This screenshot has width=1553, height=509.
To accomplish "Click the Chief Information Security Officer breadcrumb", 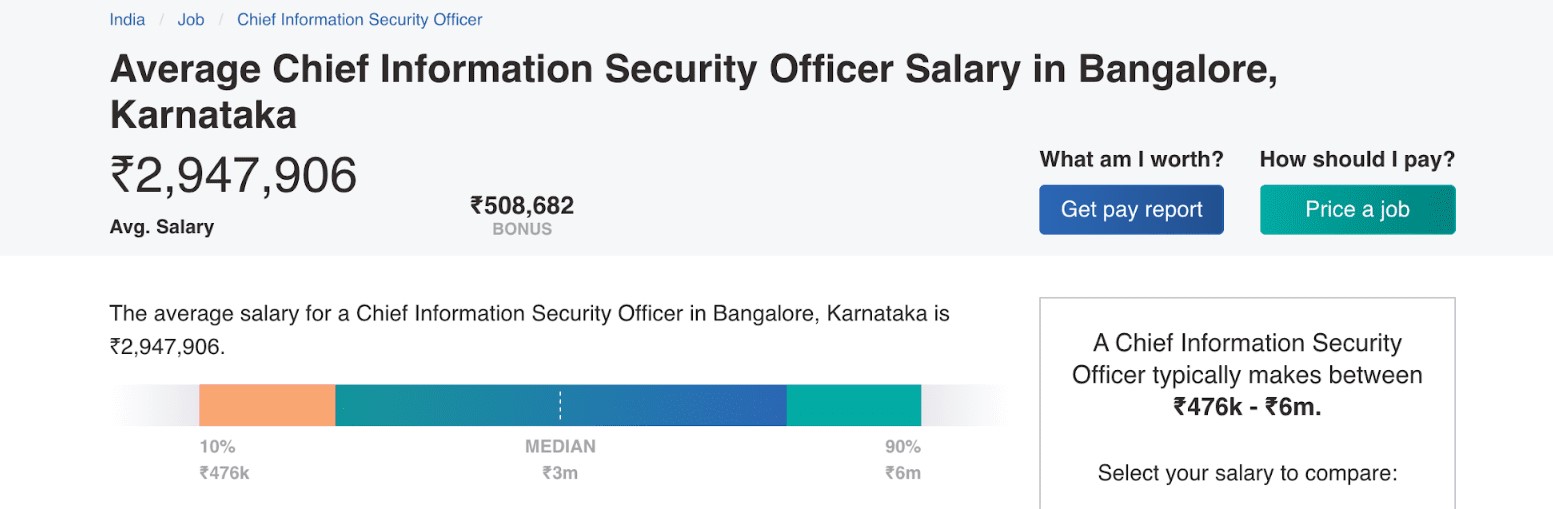I will [x=359, y=19].
